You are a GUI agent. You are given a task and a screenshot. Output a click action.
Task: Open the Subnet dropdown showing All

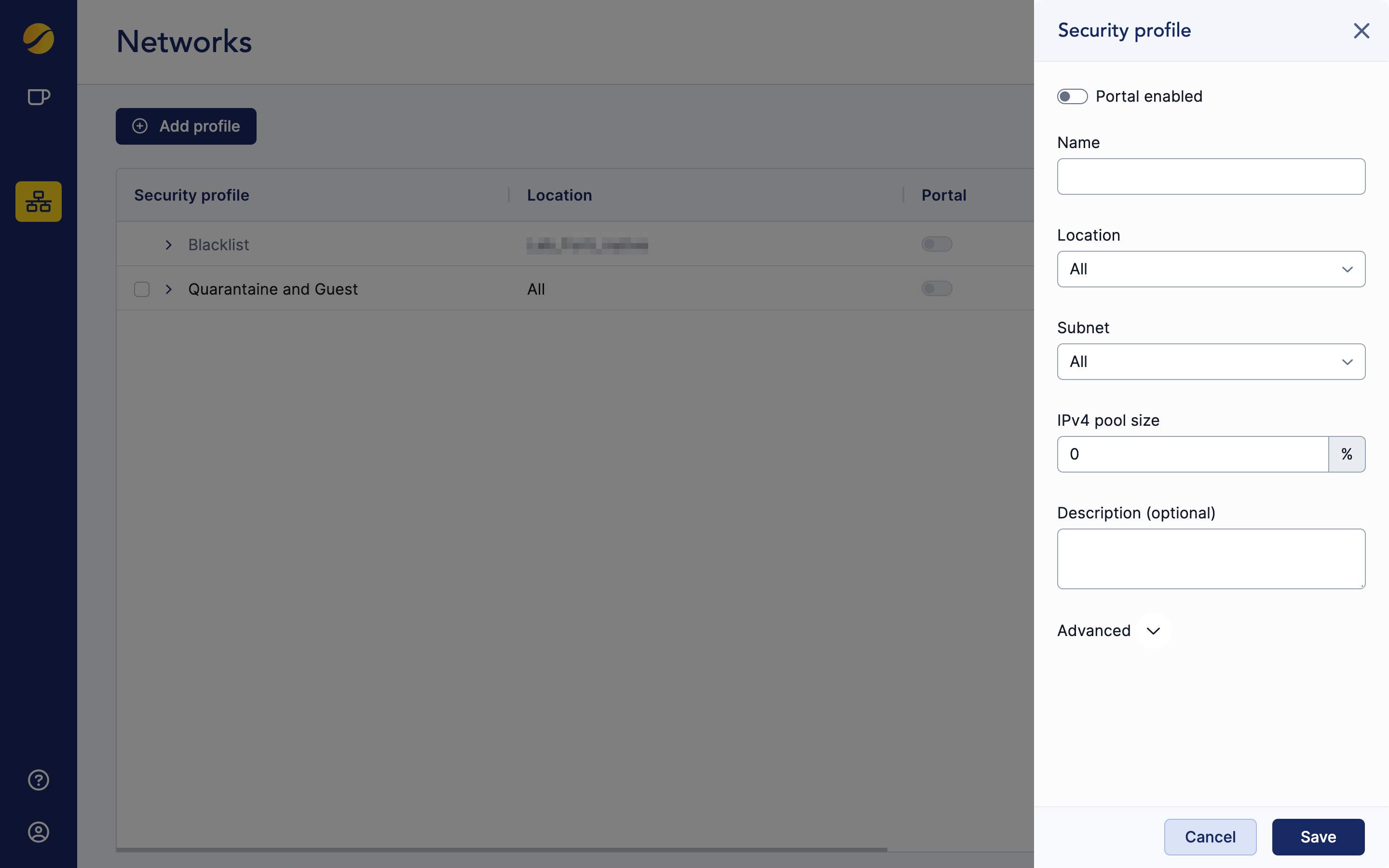point(1211,362)
